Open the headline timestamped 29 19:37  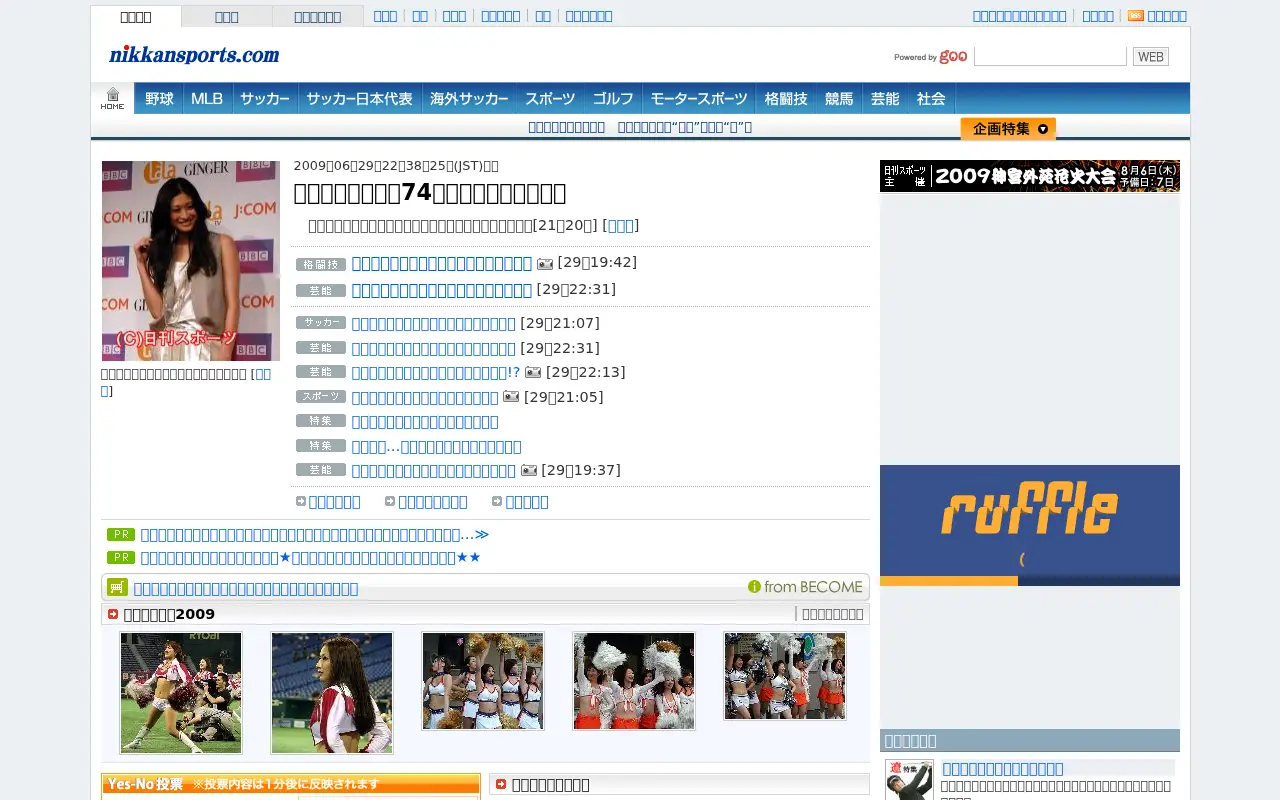click(x=434, y=470)
